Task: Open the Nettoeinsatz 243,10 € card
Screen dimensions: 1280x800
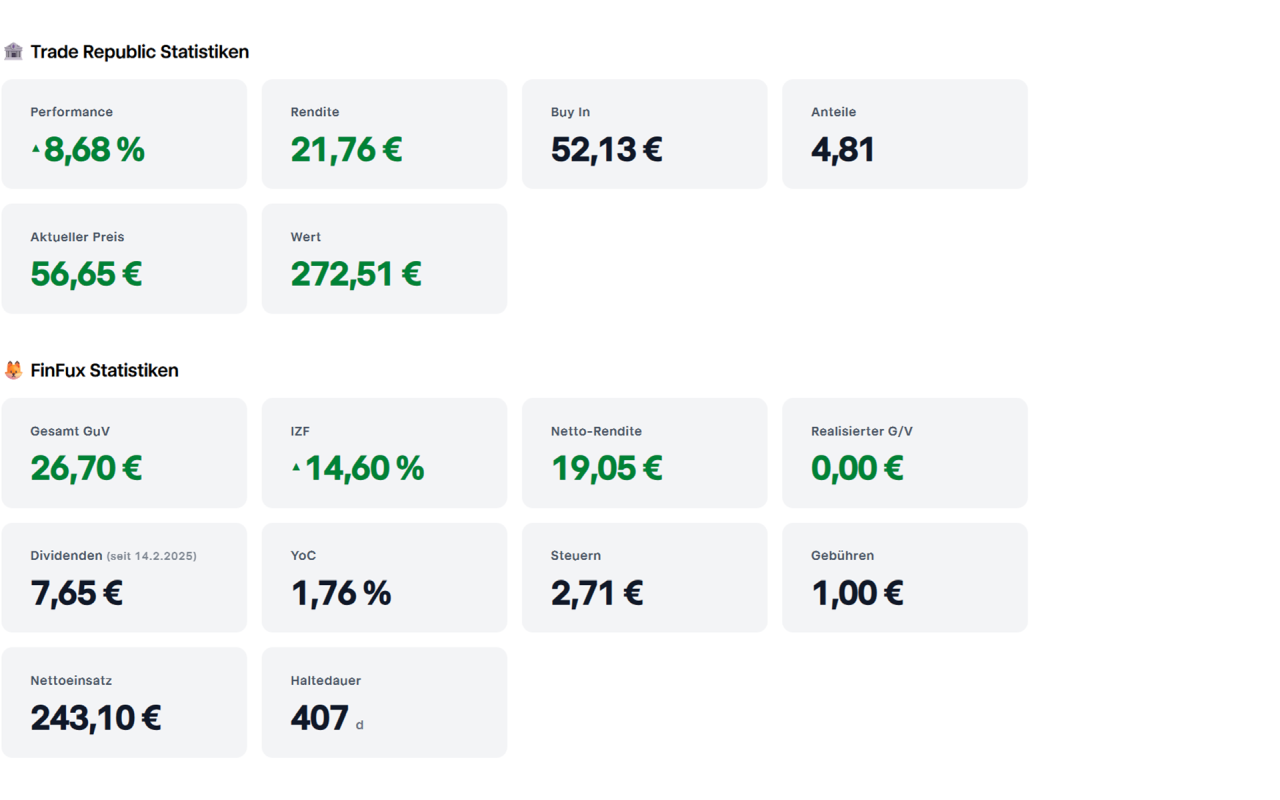Action: point(124,702)
